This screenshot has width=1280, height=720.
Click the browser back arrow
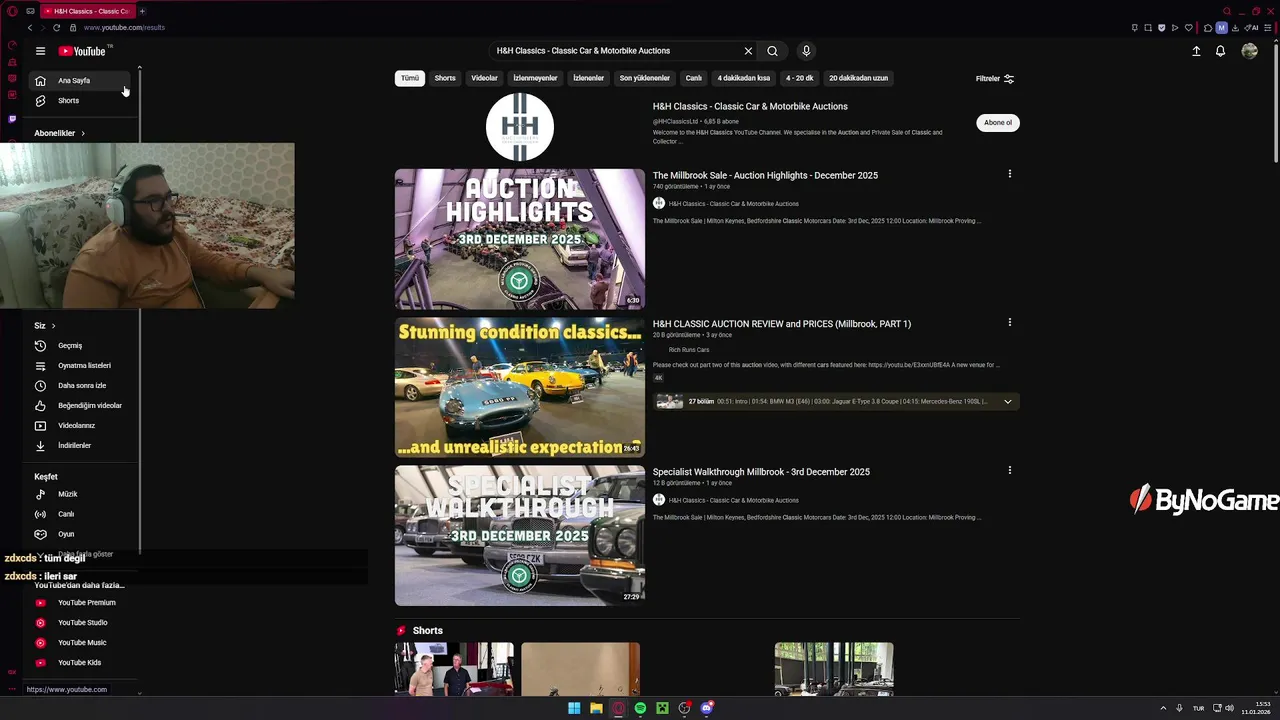click(29, 27)
